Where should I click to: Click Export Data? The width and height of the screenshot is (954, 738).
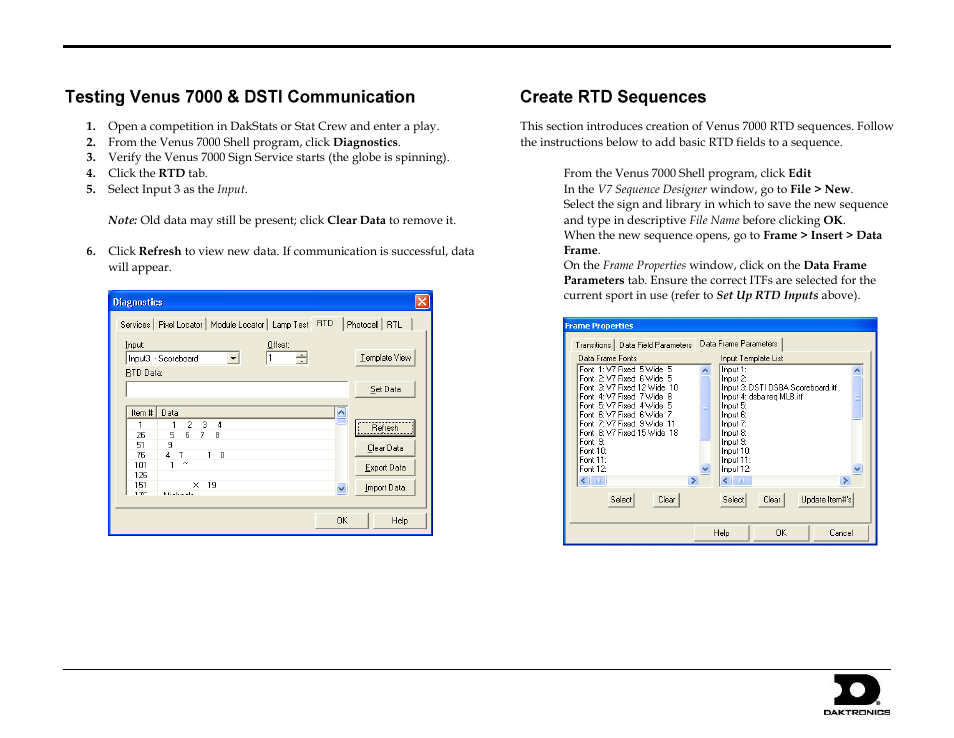pyautogui.click(x=385, y=467)
